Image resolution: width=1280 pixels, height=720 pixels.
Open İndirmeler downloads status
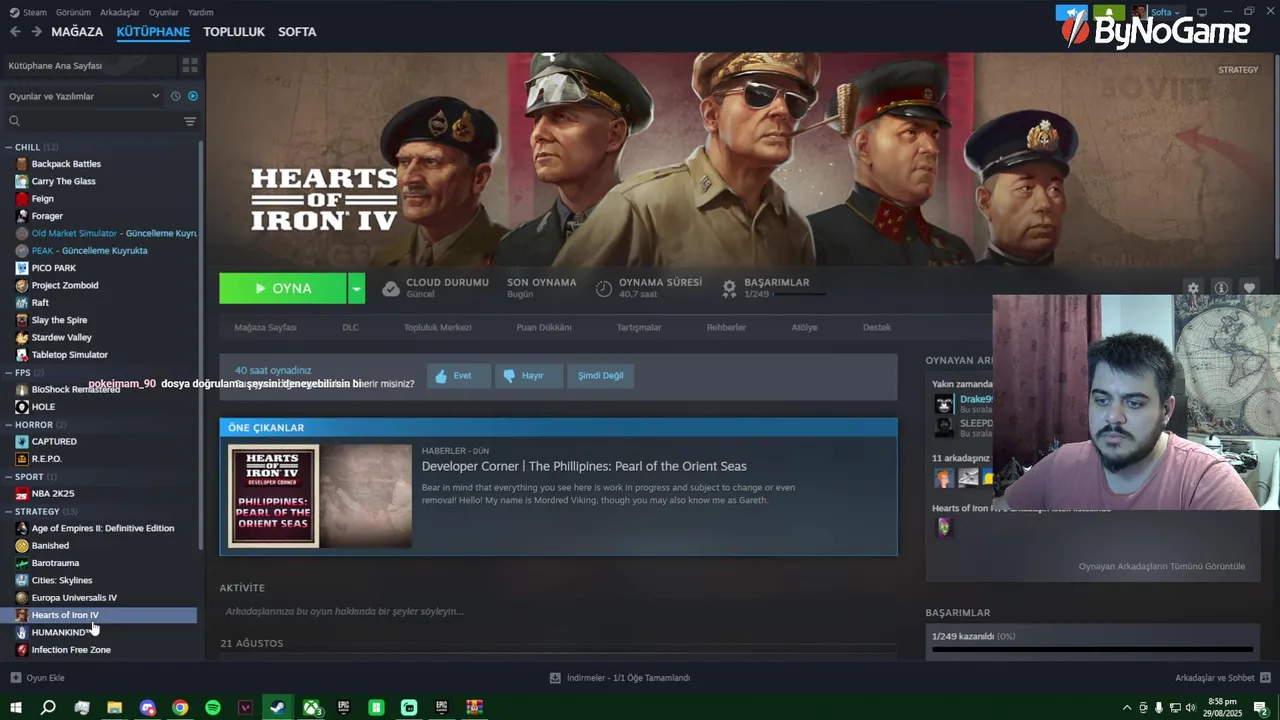coord(620,678)
